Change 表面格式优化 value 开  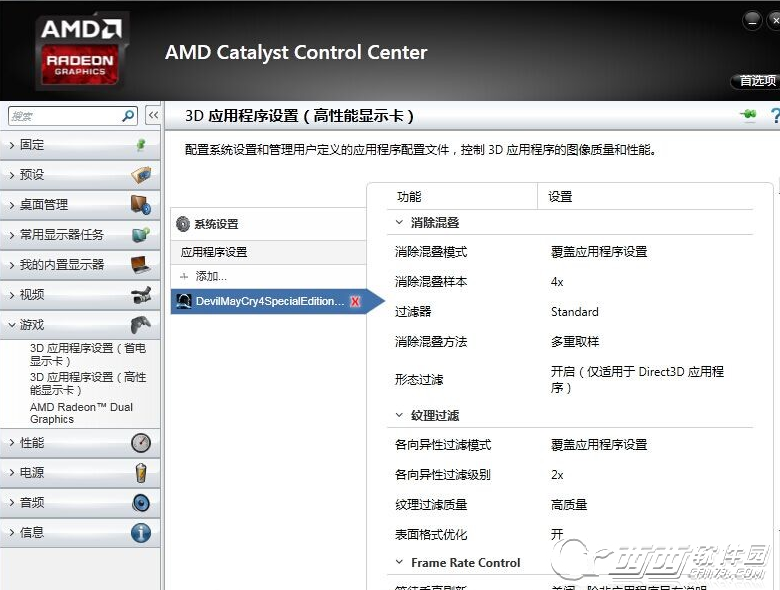557,534
